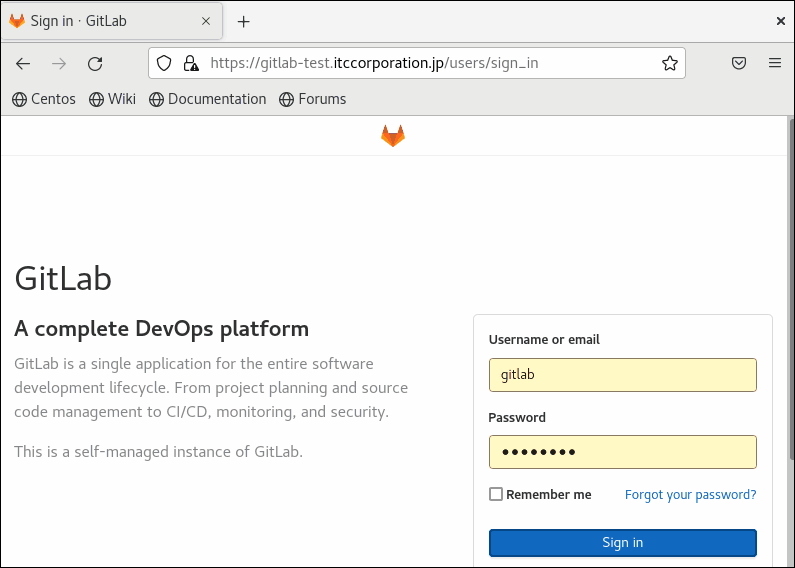Open the lock warning site info icon
Screen dimensions: 795x568
[x=191, y=63]
